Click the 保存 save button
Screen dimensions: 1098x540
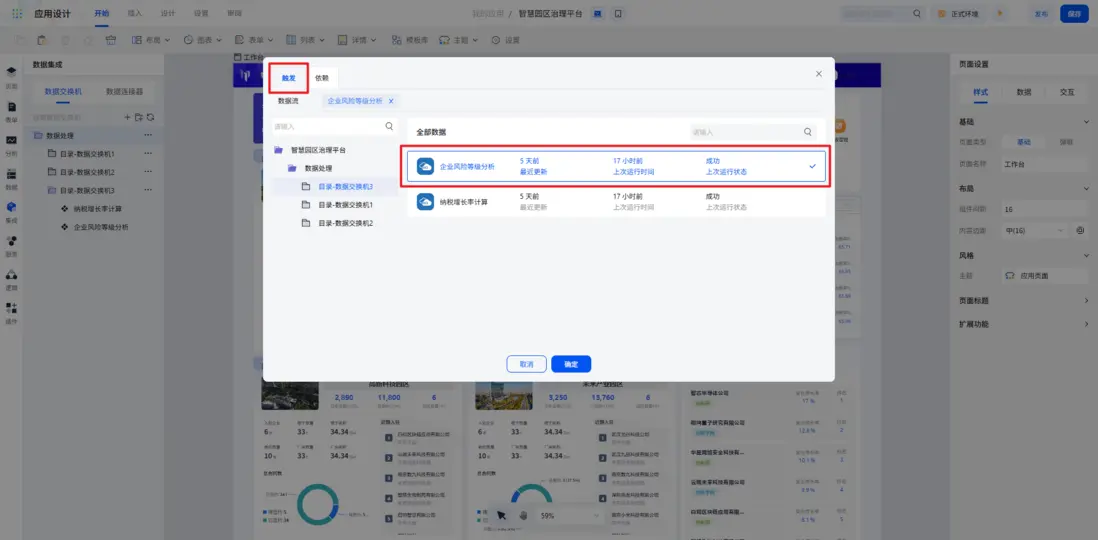click(x=1074, y=13)
